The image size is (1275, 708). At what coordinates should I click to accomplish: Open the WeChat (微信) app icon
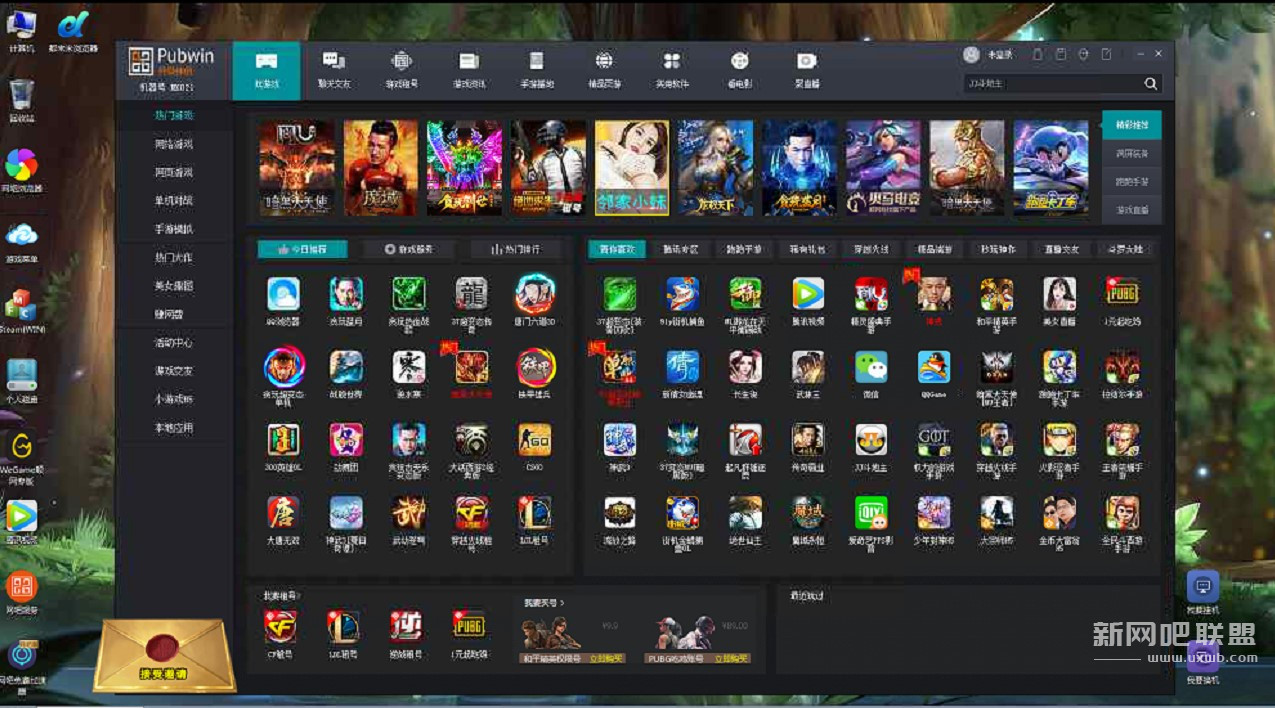(x=871, y=366)
